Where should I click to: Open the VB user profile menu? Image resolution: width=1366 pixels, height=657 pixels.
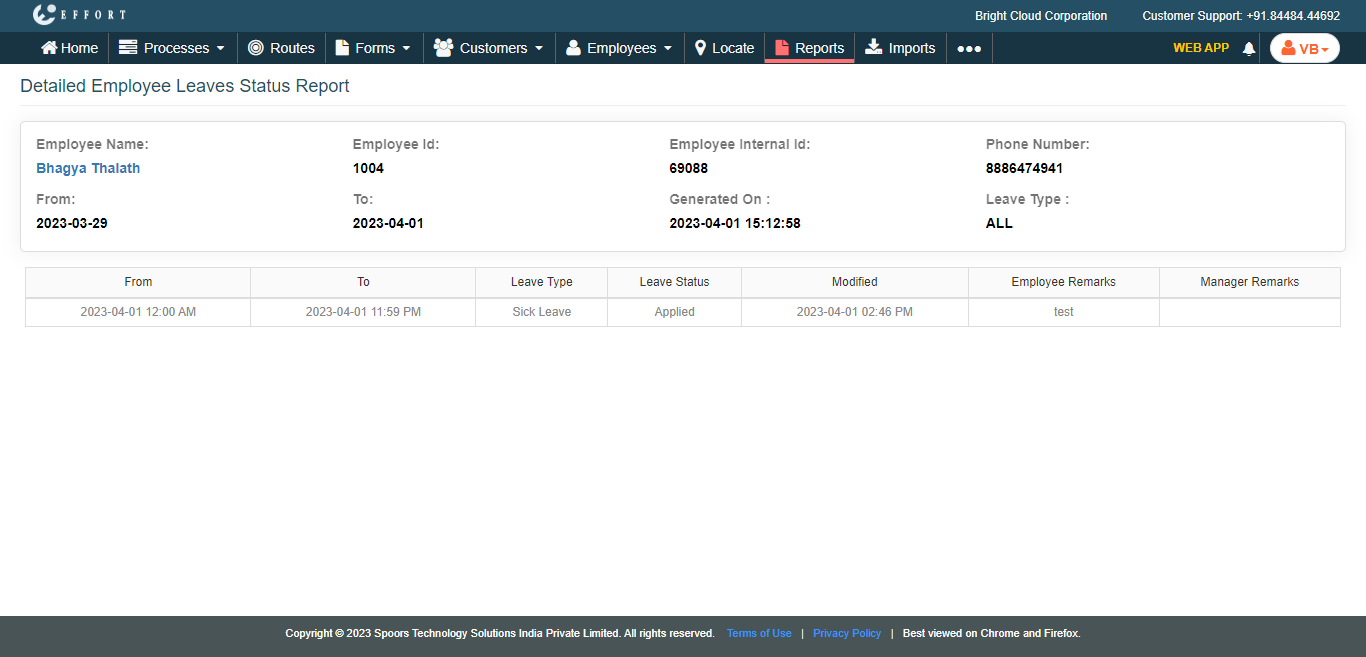[1304, 48]
